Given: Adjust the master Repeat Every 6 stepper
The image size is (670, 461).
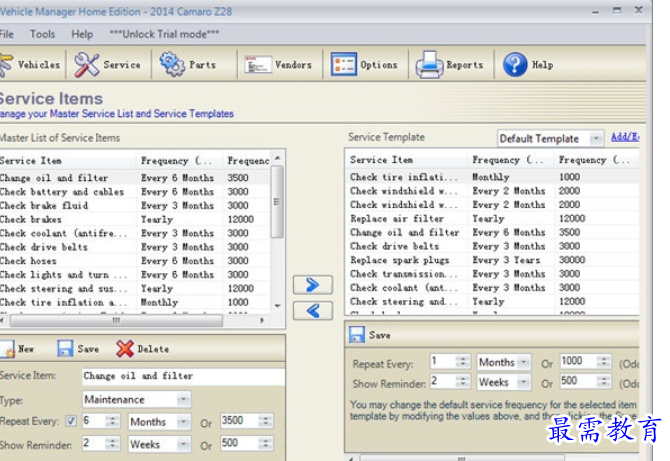Looking at the screenshot, I should tap(113, 421).
